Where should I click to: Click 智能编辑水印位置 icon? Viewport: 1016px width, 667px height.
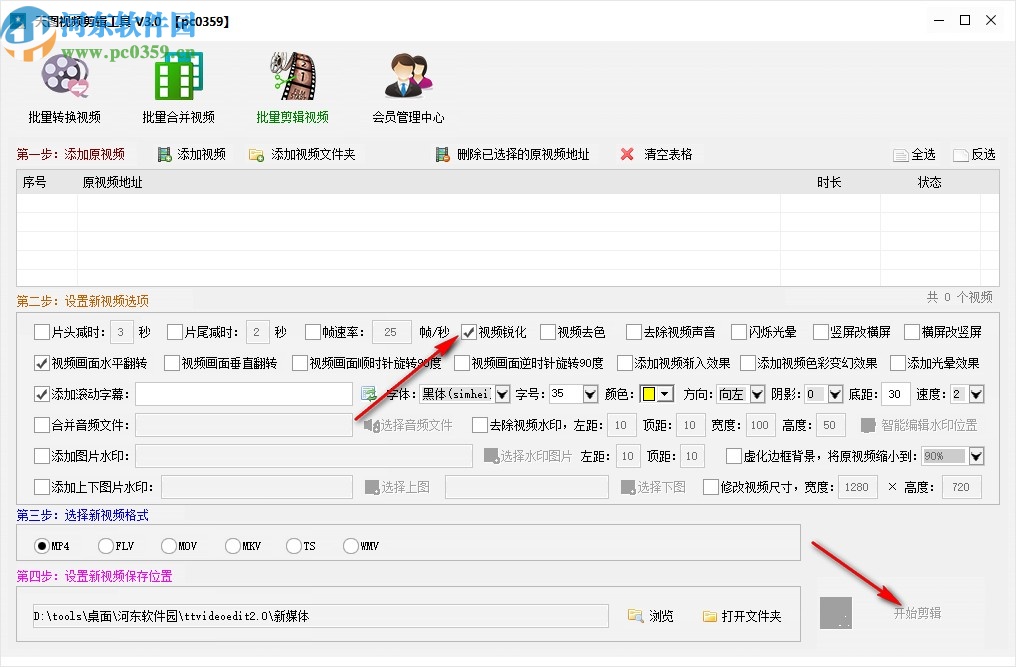point(868,425)
